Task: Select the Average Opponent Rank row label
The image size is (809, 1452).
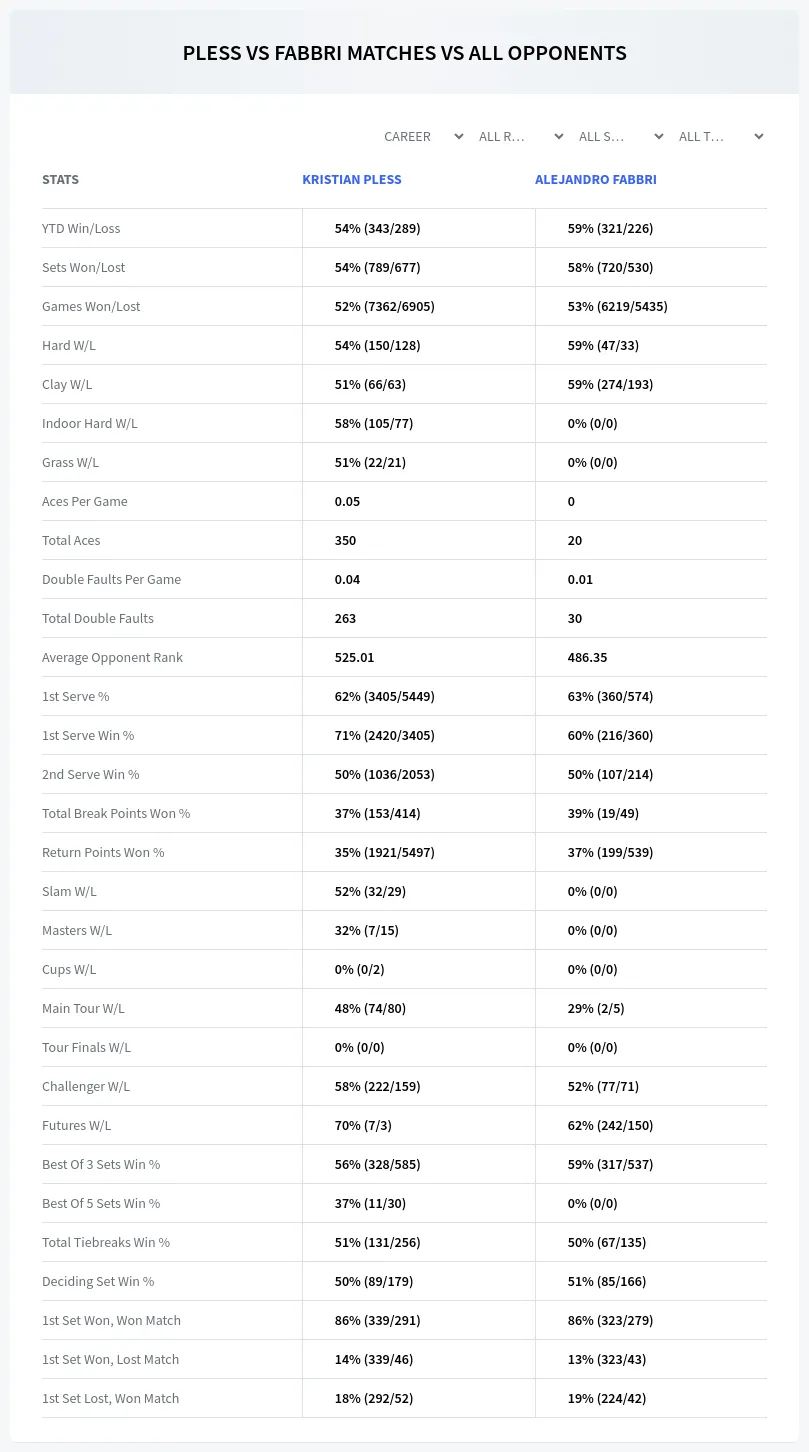Action: (x=112, y=657)
